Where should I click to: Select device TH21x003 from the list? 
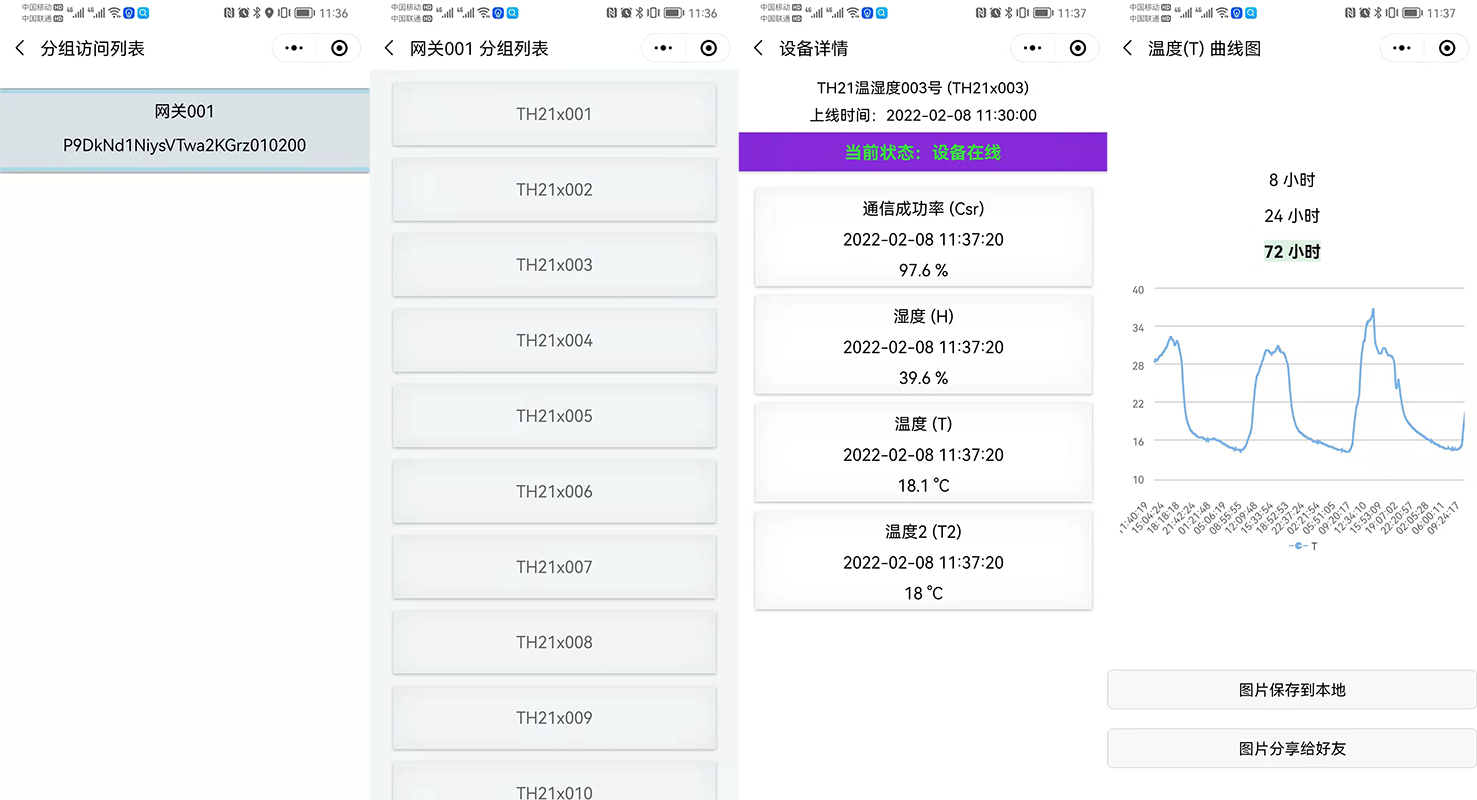pos(554,265)
